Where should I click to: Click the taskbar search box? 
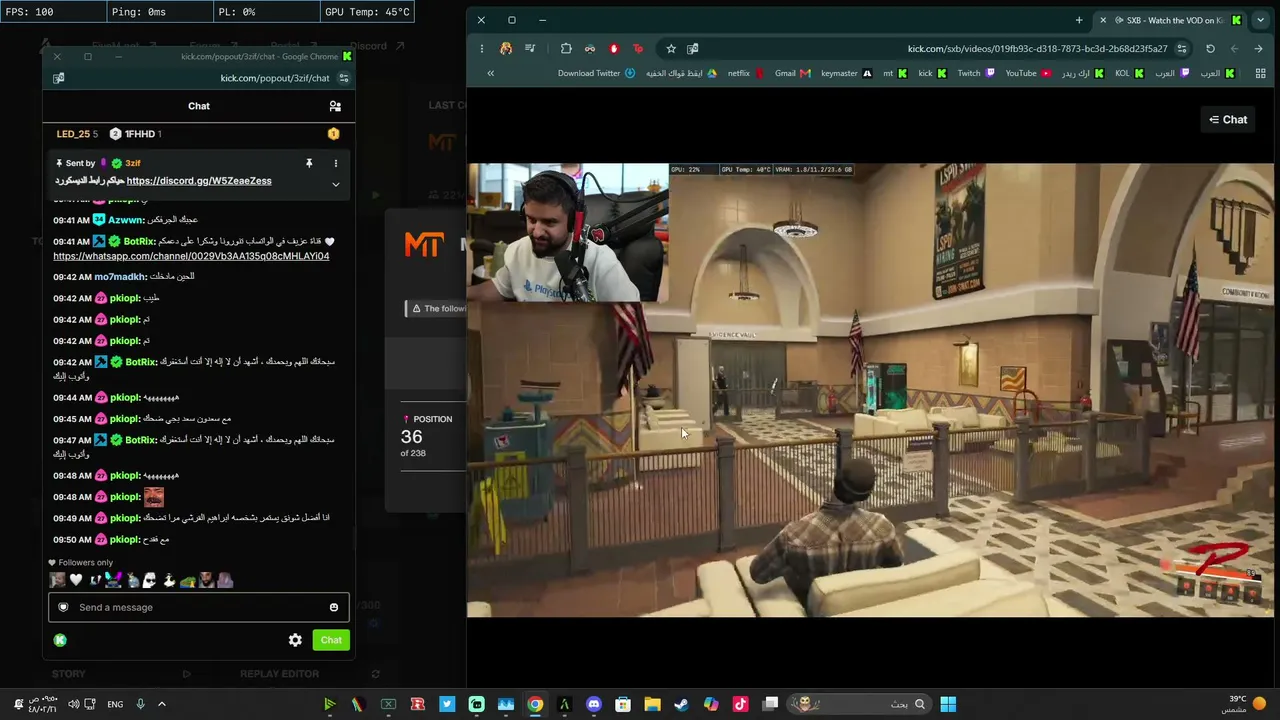(x=860, y=704)
